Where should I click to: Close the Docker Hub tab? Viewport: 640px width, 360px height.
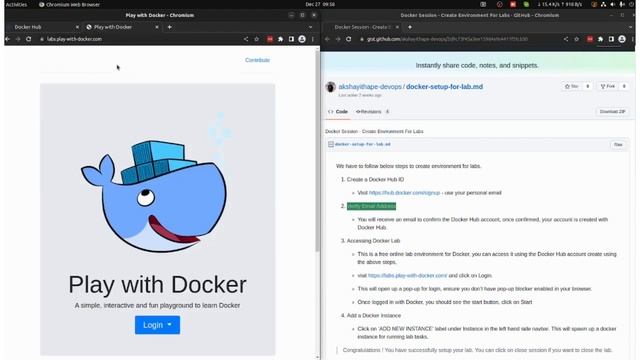pyautogui.click(x=77, y=27)
